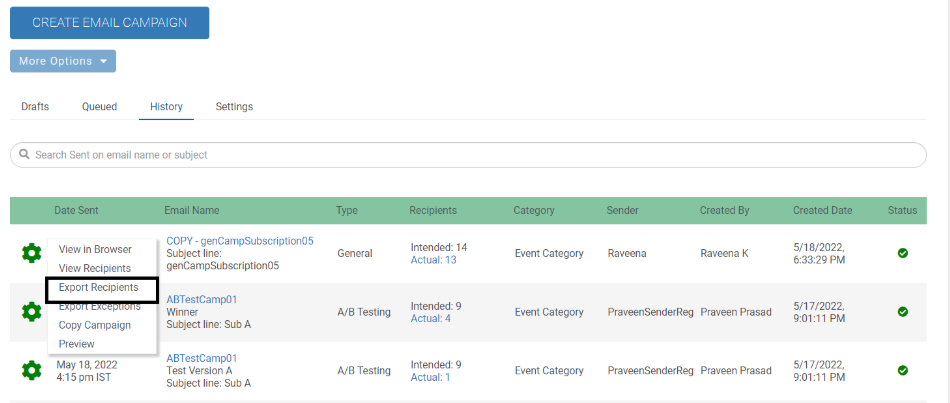Click green status checkmark for Winner row
Viewport: 950px width, 403px height.
pos(902,312)
